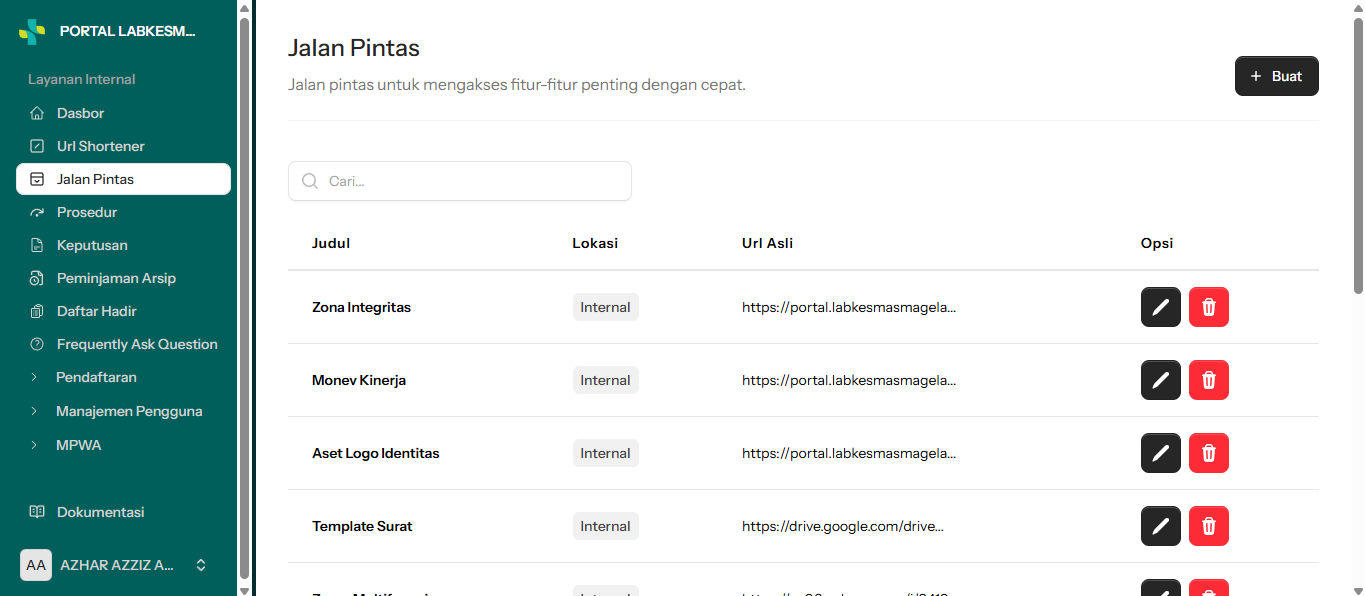Click the Url Asli column header
This screenshot has height=596, width=1365.
(x=768, y=243)
